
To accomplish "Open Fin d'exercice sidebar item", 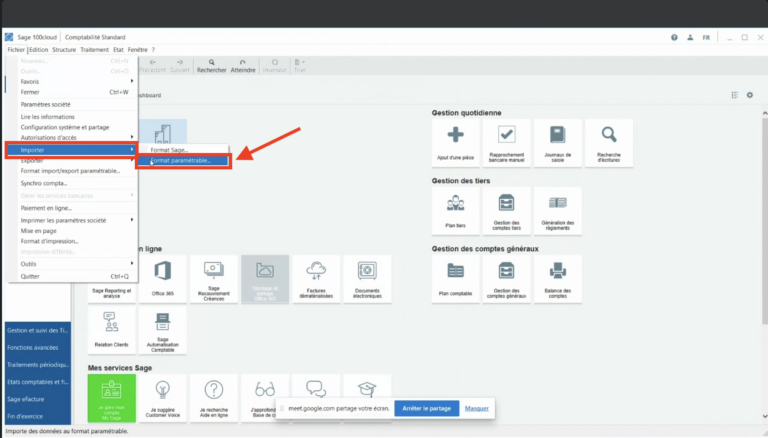I will click(38, 416).
